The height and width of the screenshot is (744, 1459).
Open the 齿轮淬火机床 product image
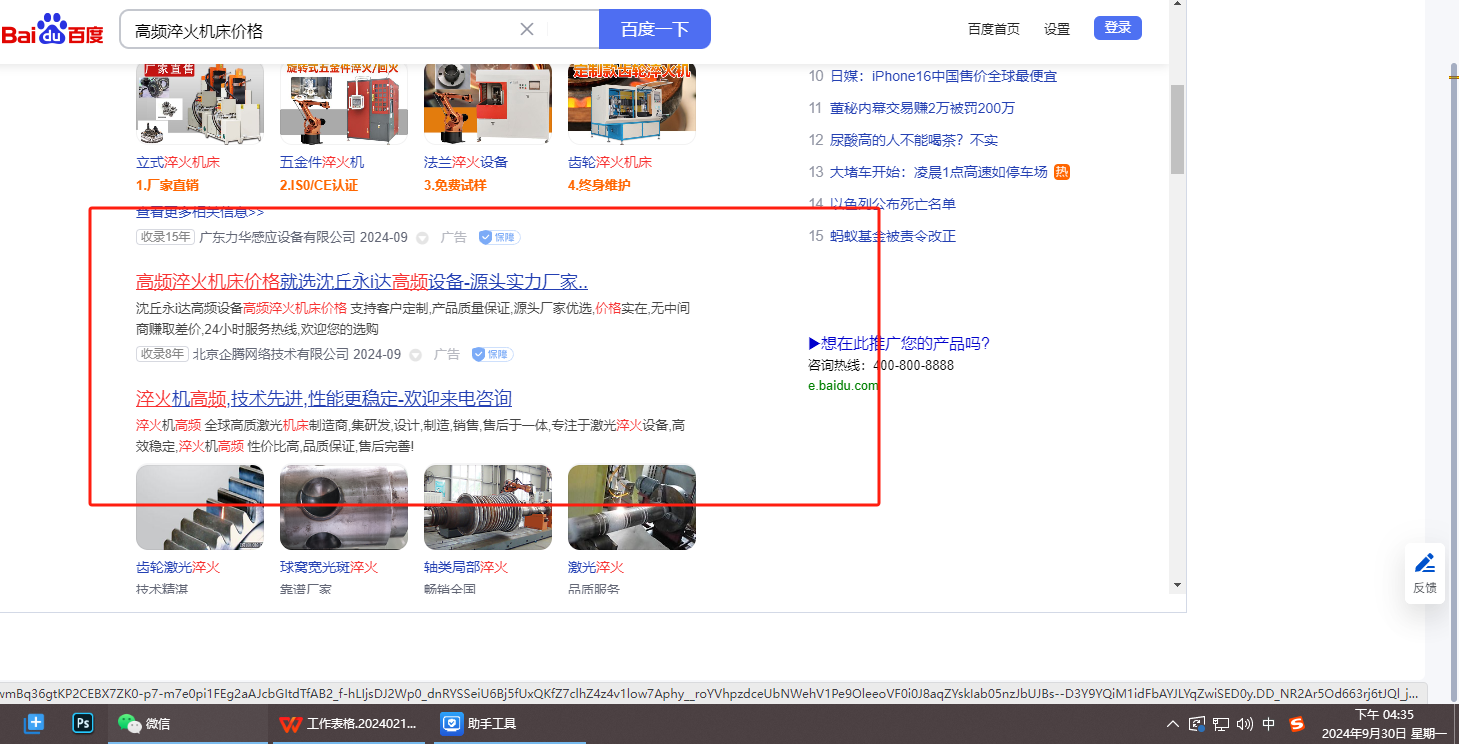tap(632, 103)
